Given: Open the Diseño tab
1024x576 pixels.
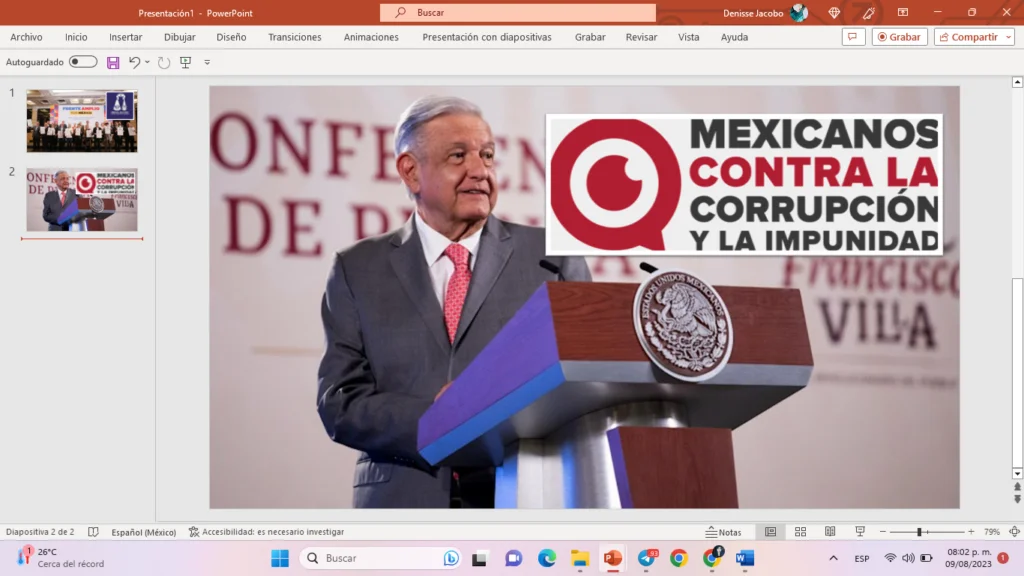Looking at the screenshot, I should 231,37.
